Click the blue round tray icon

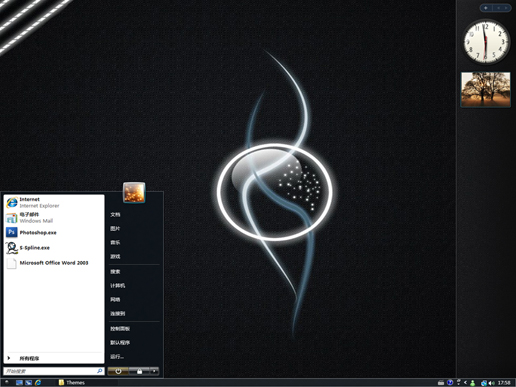coord(450,383)
